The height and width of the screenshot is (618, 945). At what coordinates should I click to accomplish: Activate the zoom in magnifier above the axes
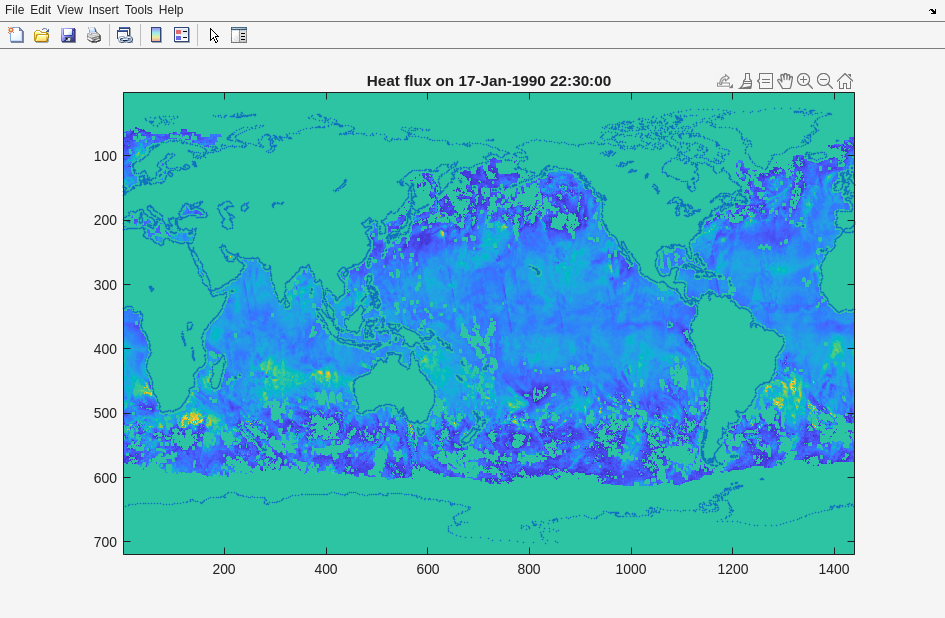point(805,81)
